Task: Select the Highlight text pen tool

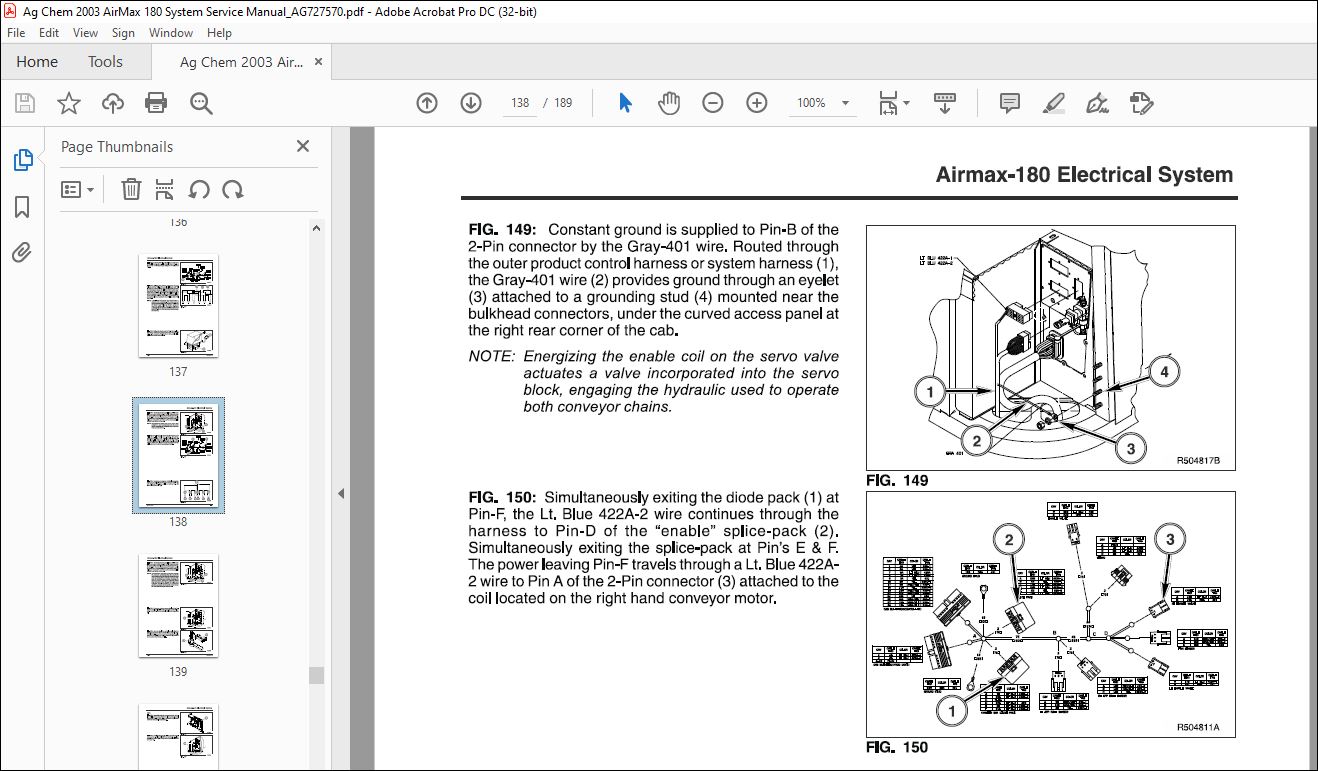Action: click(x=1053, y=103)
